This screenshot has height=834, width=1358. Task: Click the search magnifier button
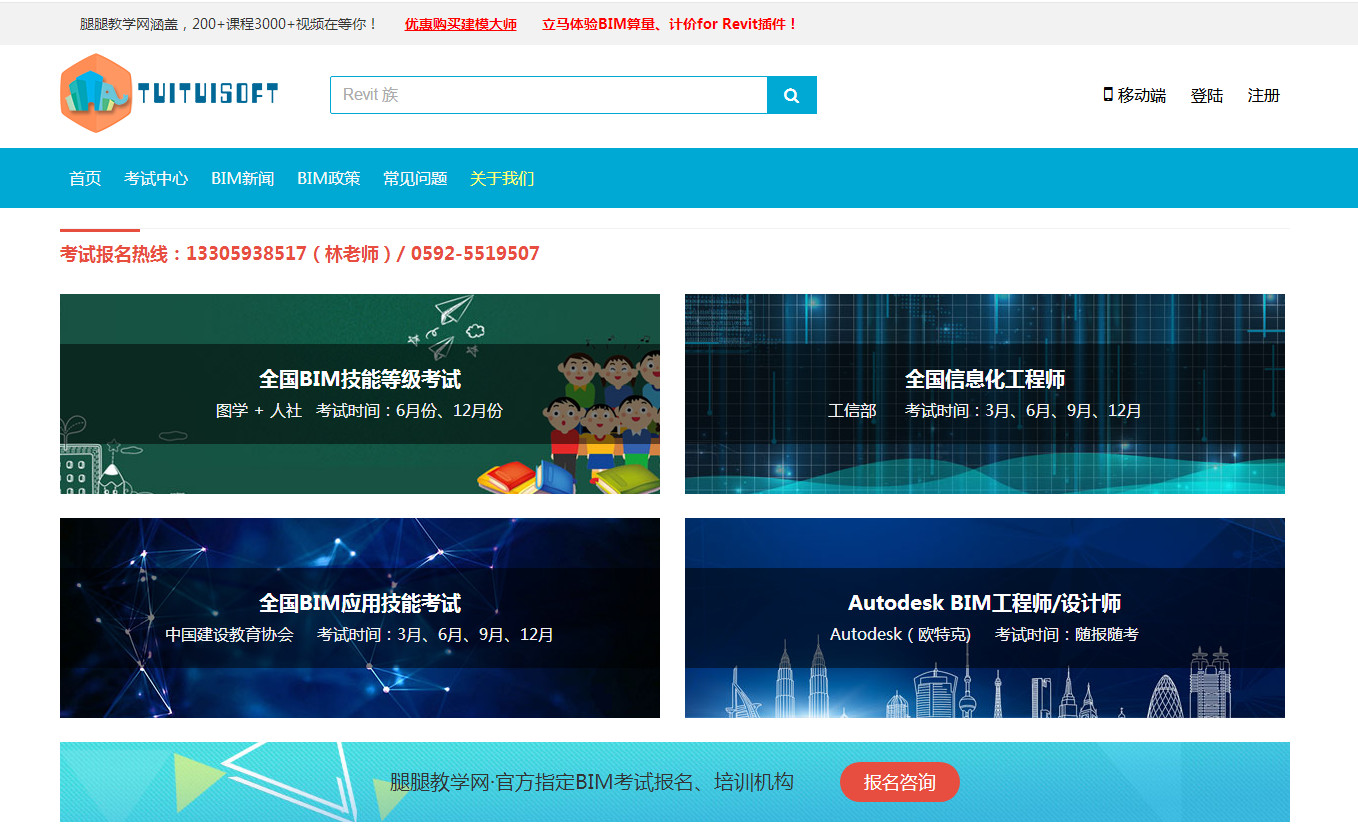click(x=792, y=95)
